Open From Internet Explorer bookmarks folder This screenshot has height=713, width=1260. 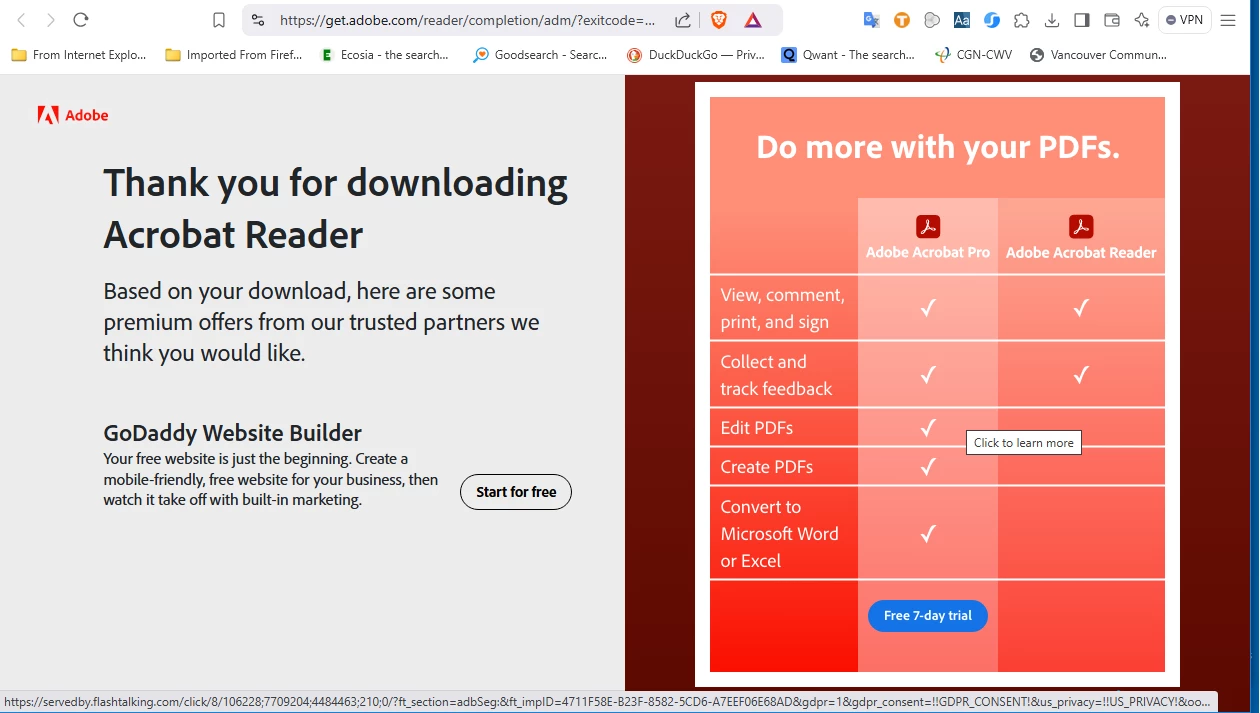pos(79,55)
